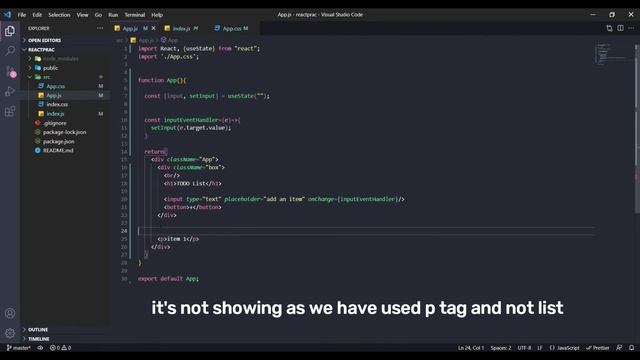The width and height of the screenshot is (640, 360).
Task: Click Ln 24, Col 1 position indicator
Action: [471, 348]
